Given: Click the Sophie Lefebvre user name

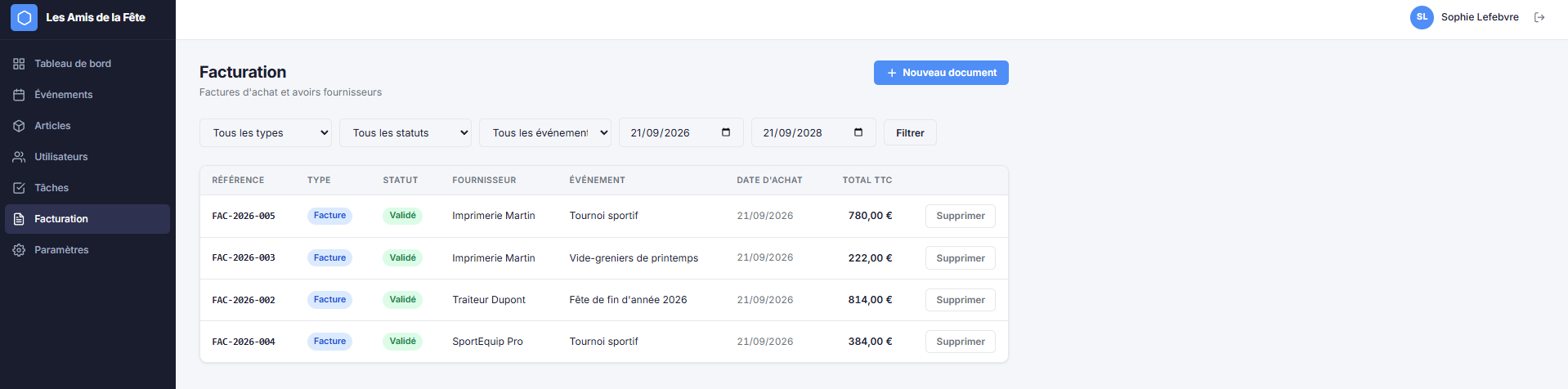Looking at the screenshot, I should pos(1480,17).
